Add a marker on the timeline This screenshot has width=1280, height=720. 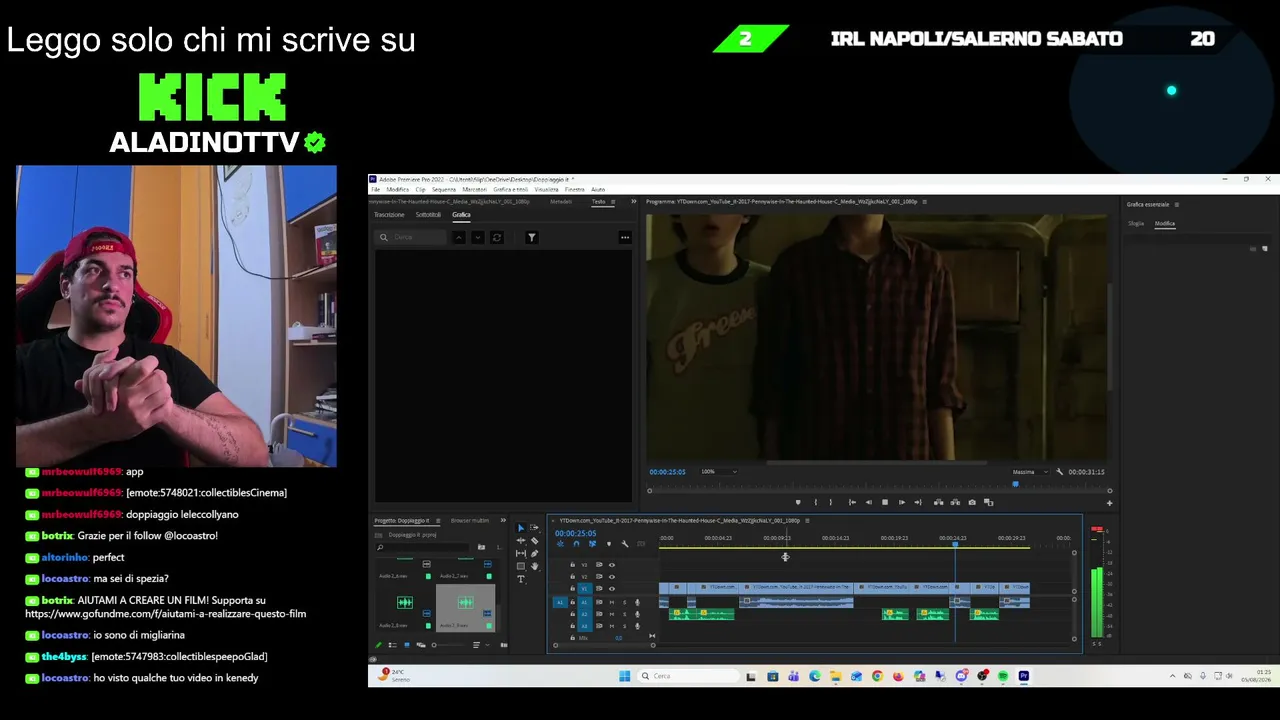(x=608, y=544)
